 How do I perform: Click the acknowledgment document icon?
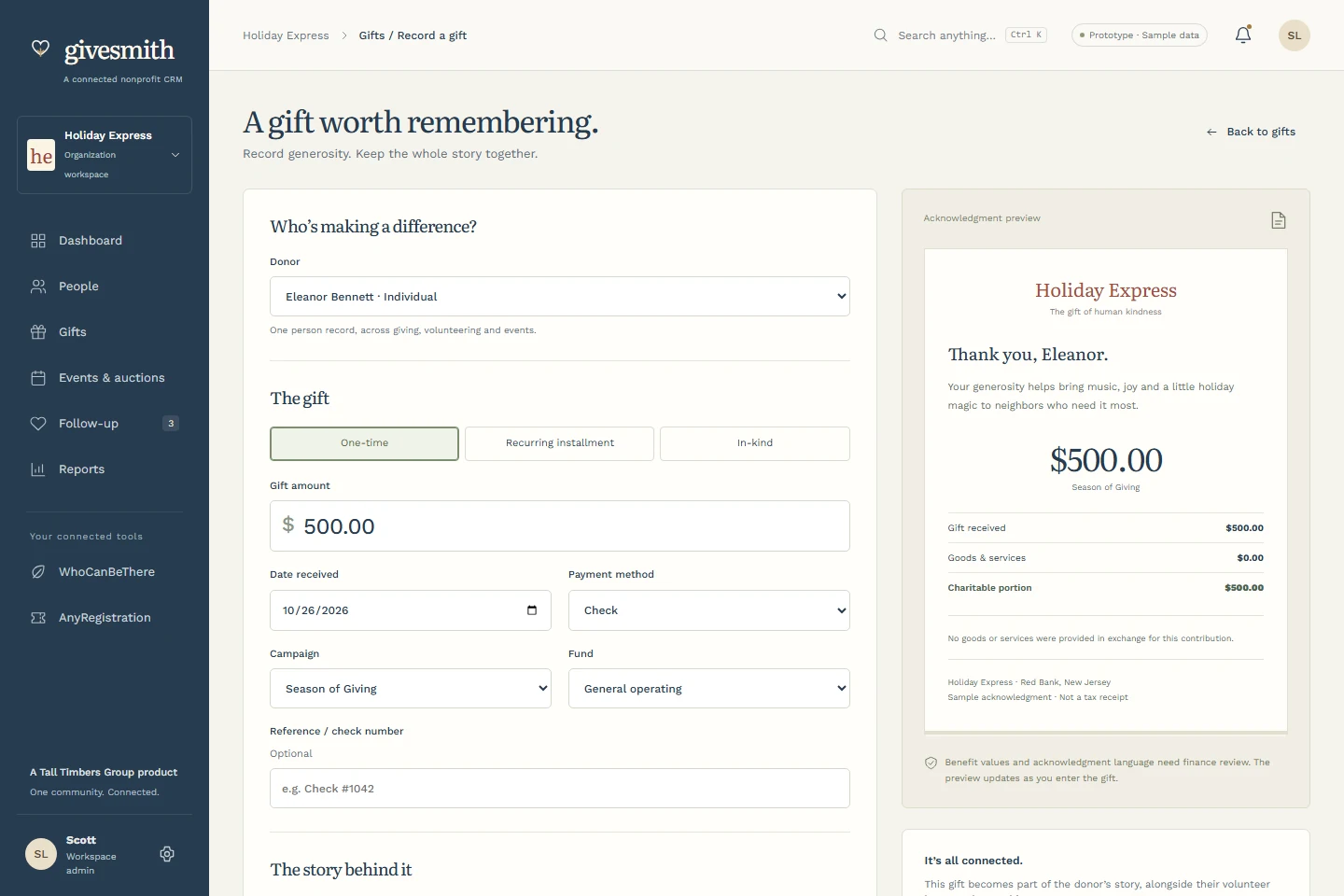coord(1279,220)
